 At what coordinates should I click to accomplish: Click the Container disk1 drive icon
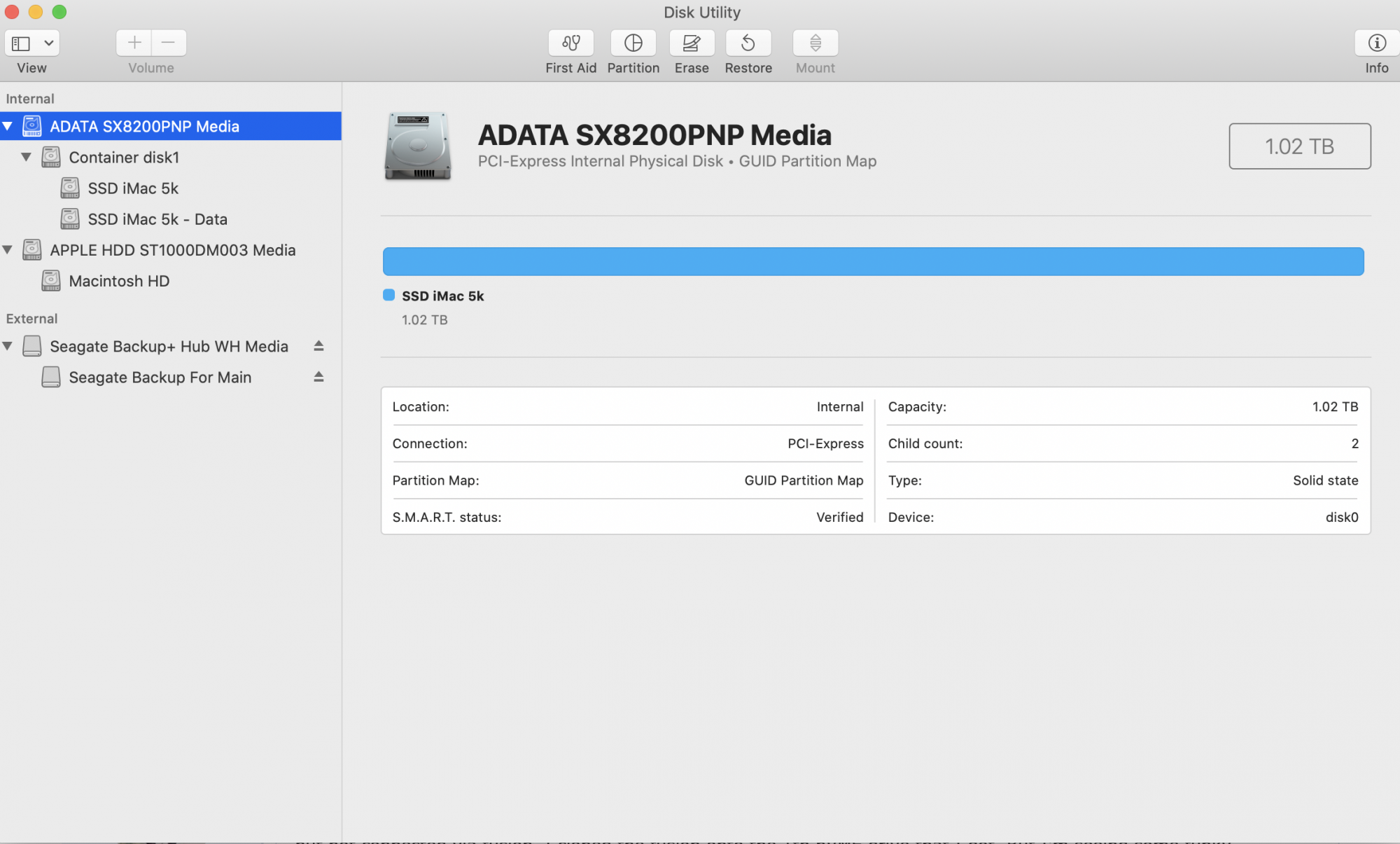tap(51, 157)
